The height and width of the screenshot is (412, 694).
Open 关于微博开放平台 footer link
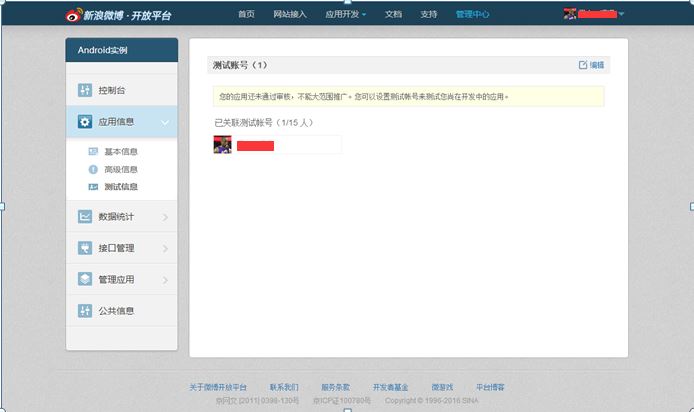pos(218,387)
